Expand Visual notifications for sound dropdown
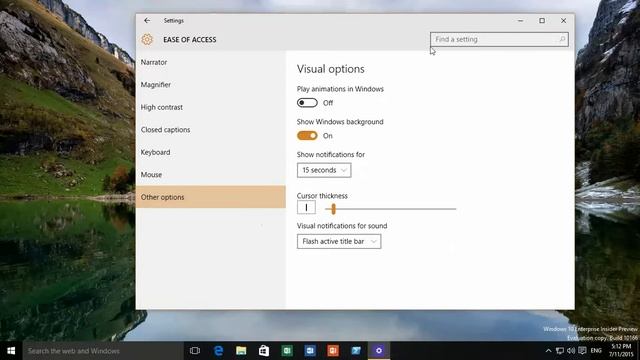 (339, 242)
